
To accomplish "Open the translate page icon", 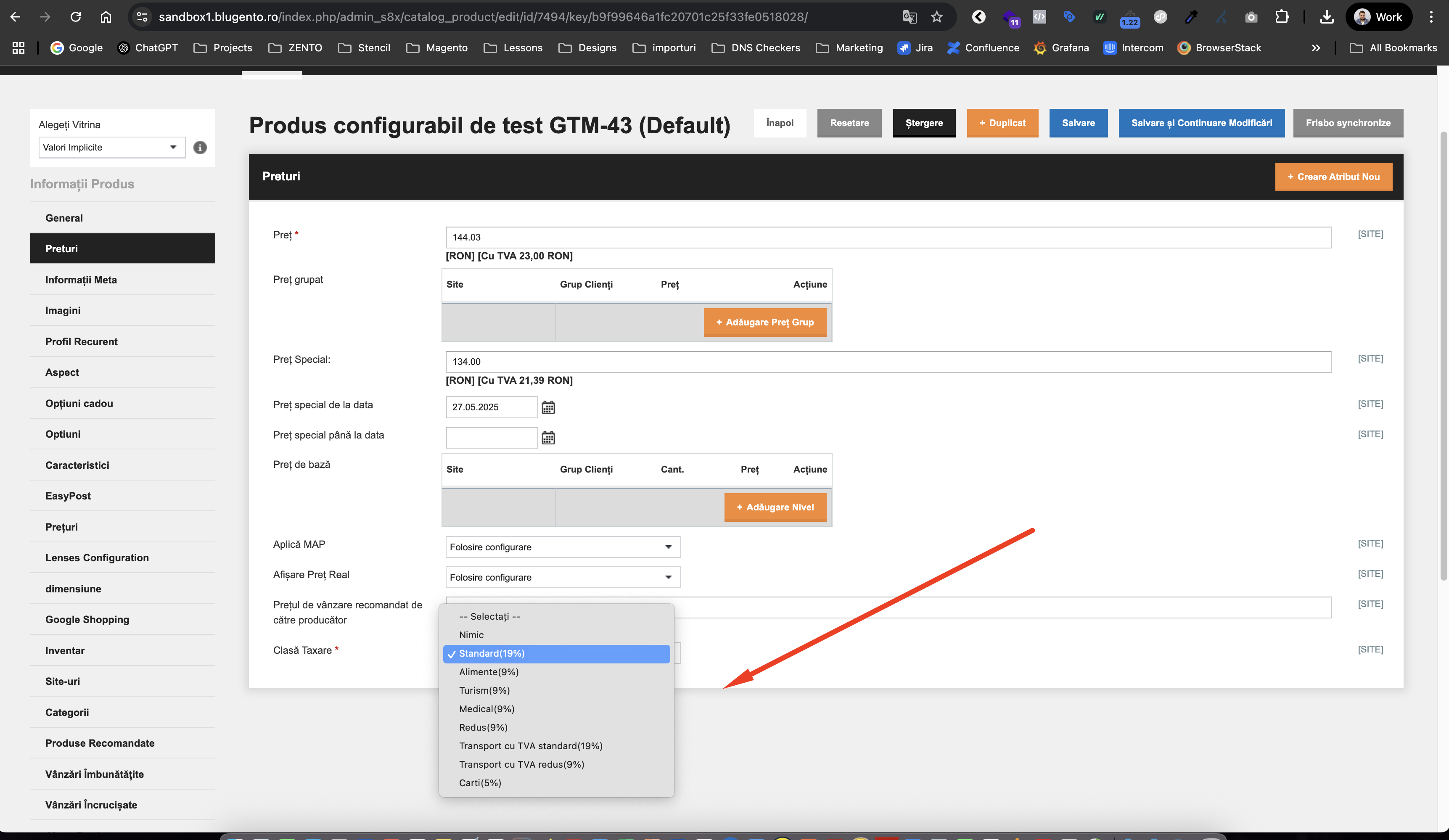I will (909, 17).
